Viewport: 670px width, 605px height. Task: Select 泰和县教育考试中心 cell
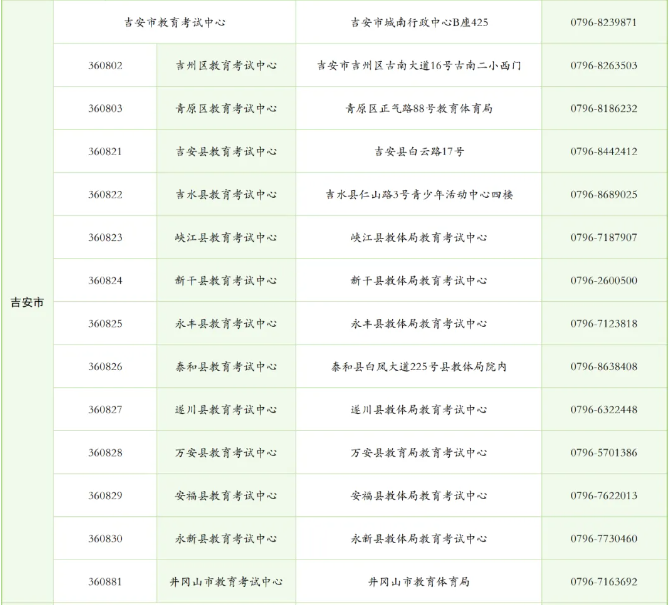226,366
